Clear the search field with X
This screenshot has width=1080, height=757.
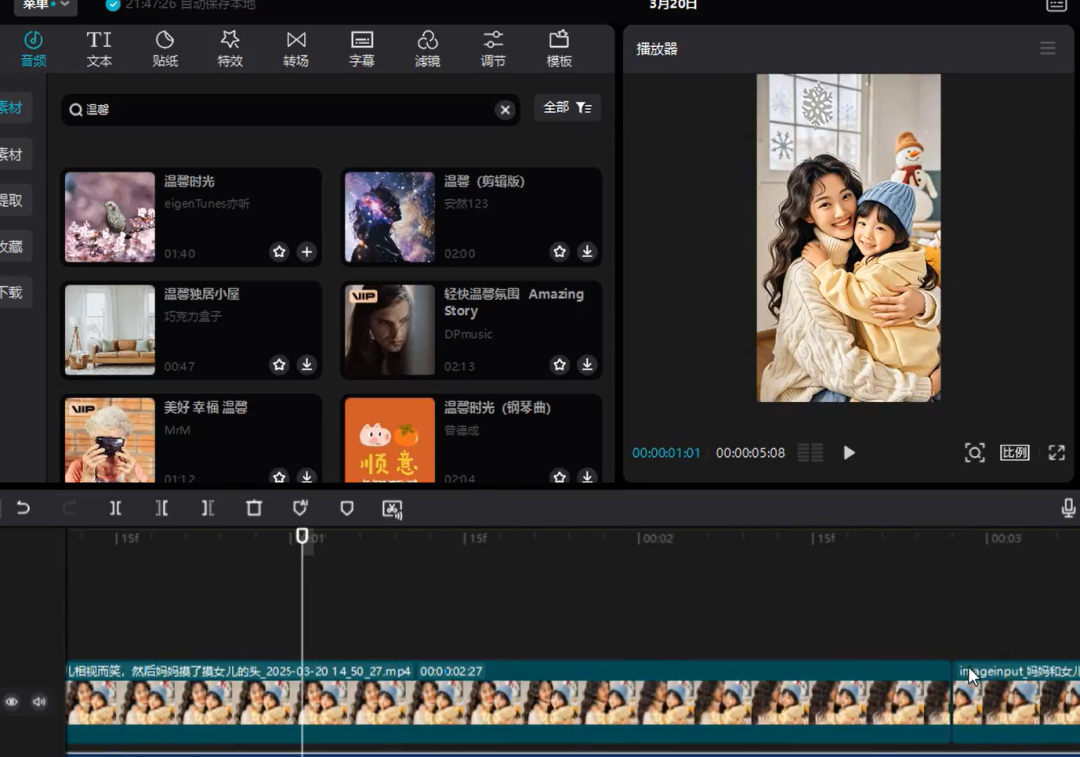505,110
